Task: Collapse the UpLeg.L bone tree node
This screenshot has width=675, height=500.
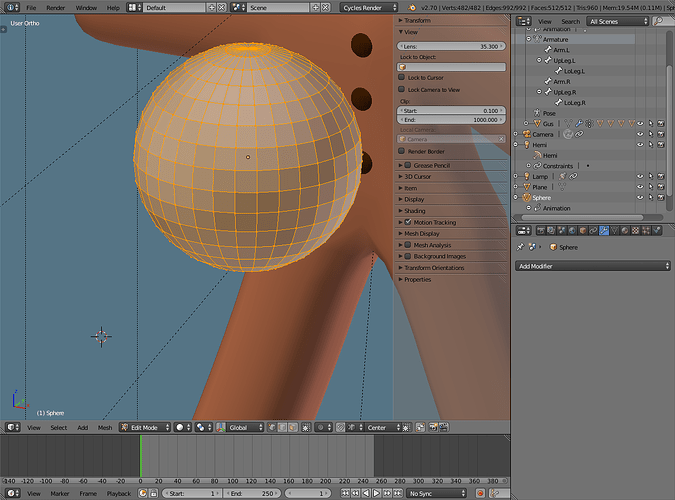Action: 539,60
